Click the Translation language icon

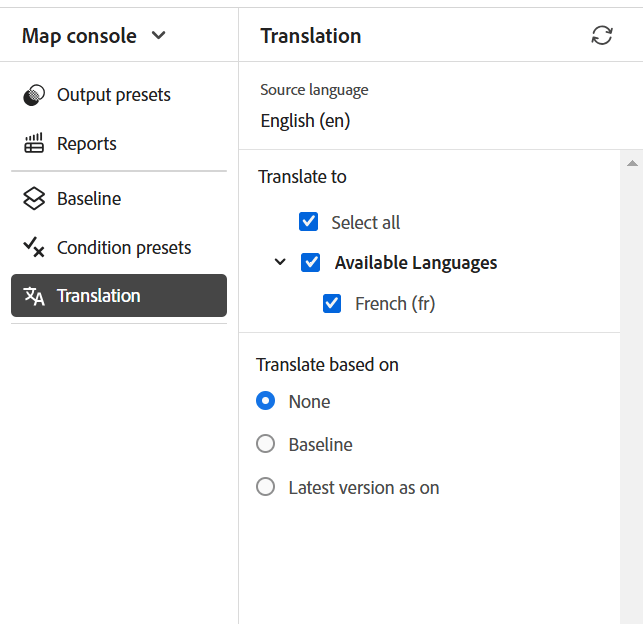coord(34,296)
